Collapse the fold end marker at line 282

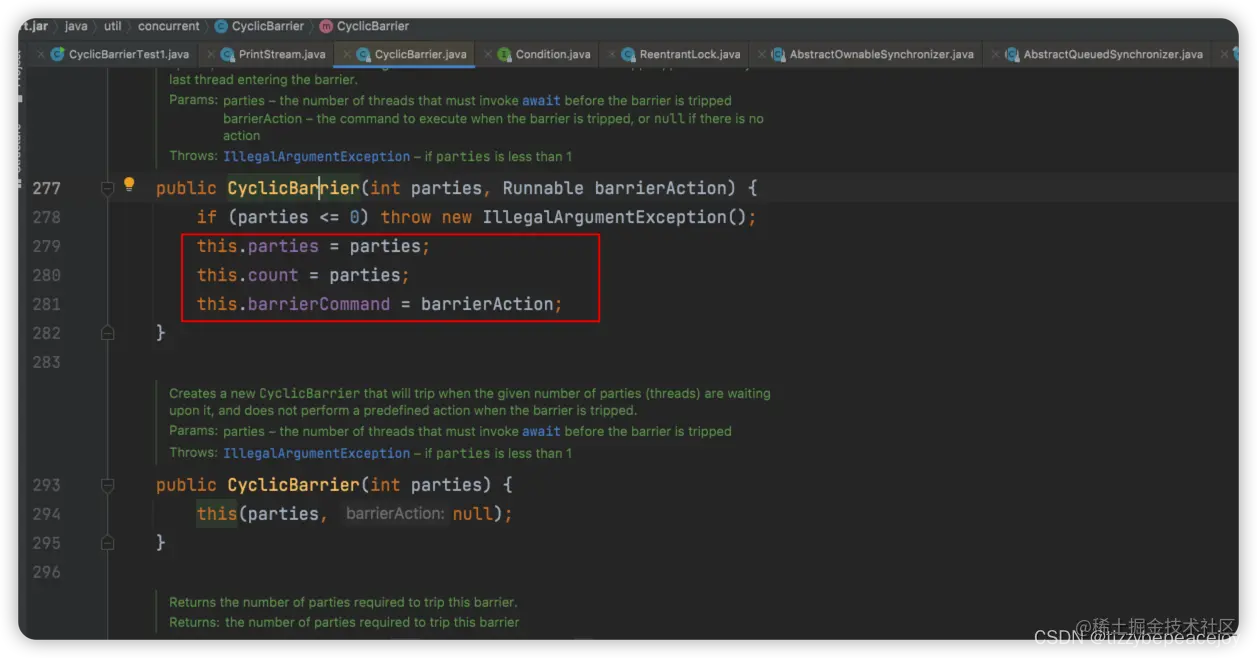click(x=108, y=333)
